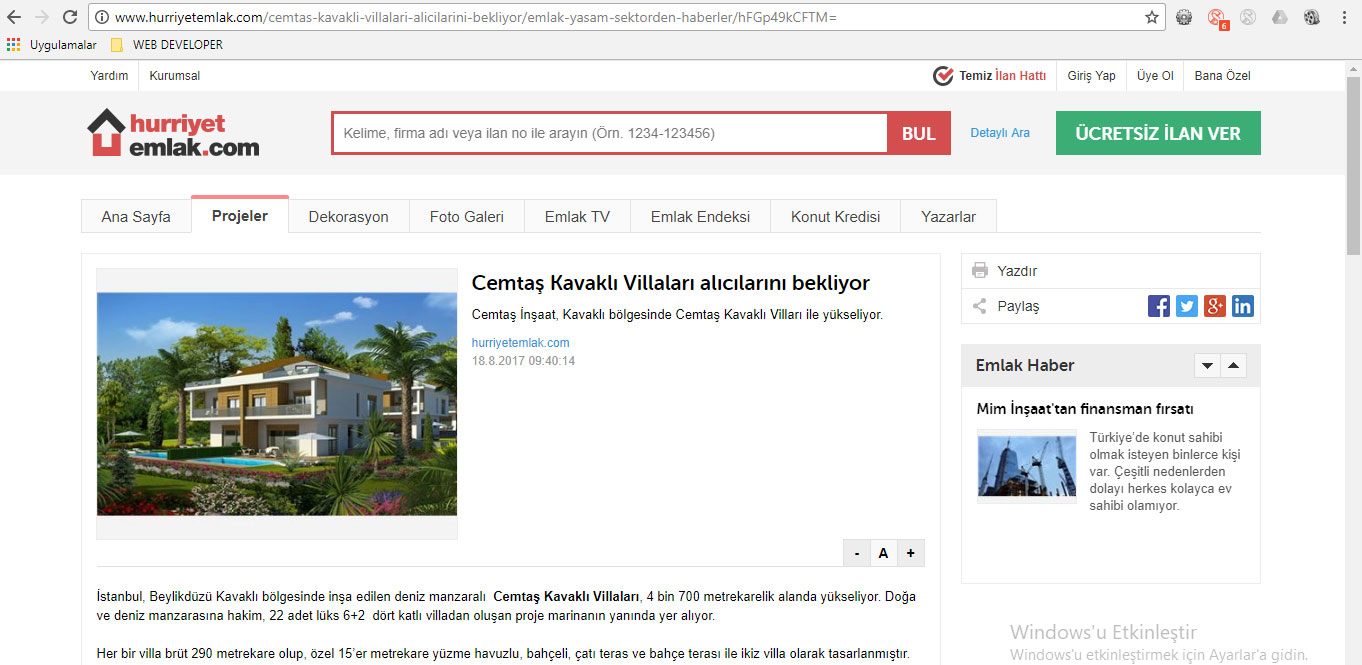
Task: Open the Foto Galeri tab
Action: [x=467, y=216]
